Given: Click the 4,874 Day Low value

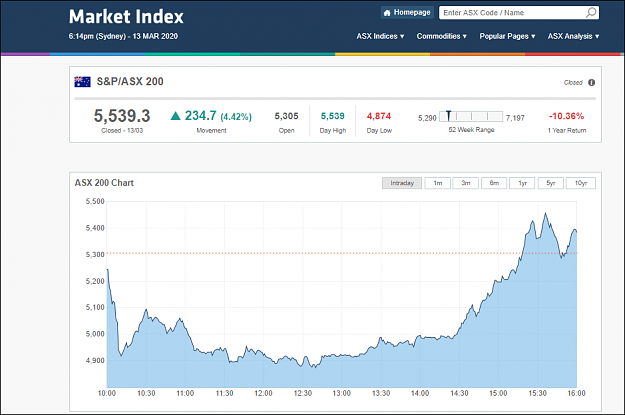Looking at the screenshot, I should pos(379,116).
